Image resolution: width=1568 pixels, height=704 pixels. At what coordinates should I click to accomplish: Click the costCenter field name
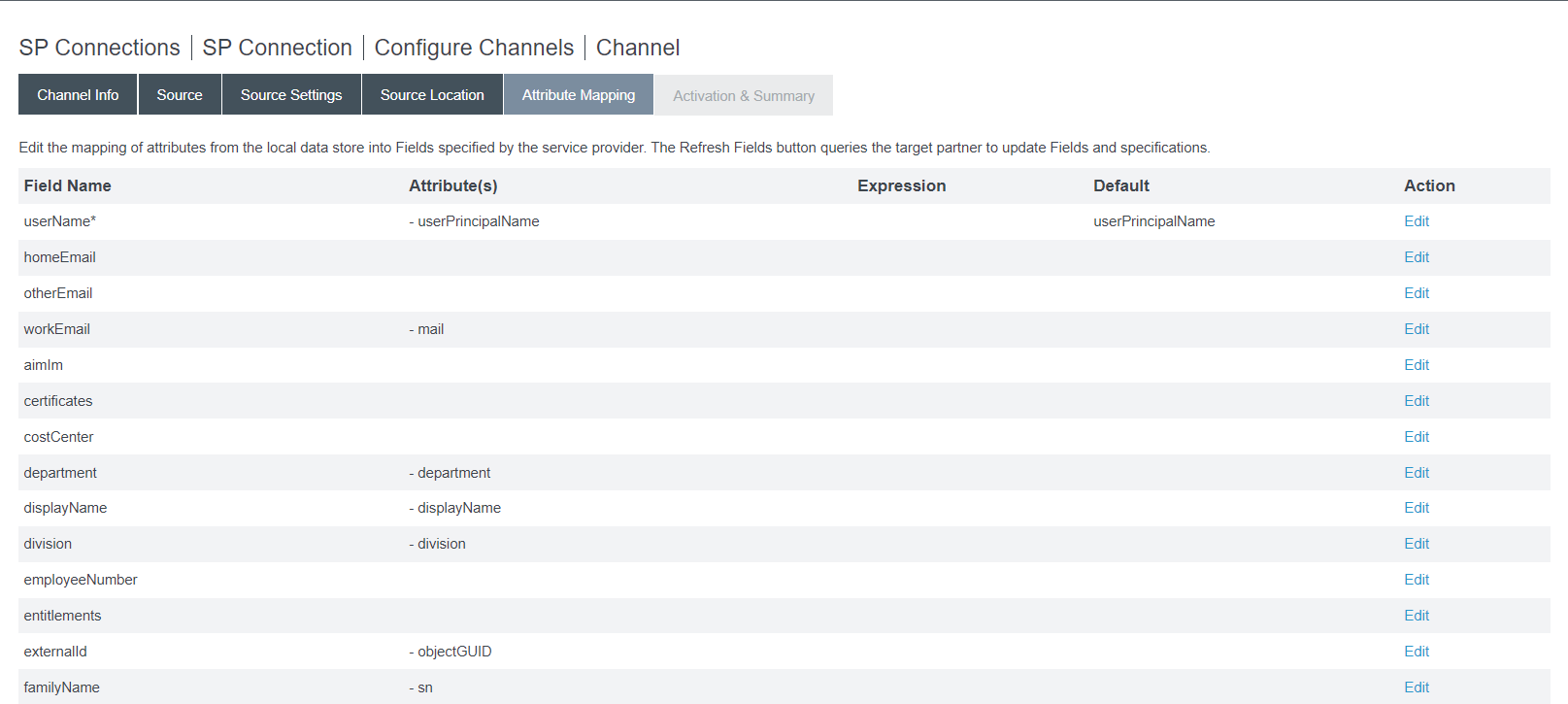[x=58, y=437]
